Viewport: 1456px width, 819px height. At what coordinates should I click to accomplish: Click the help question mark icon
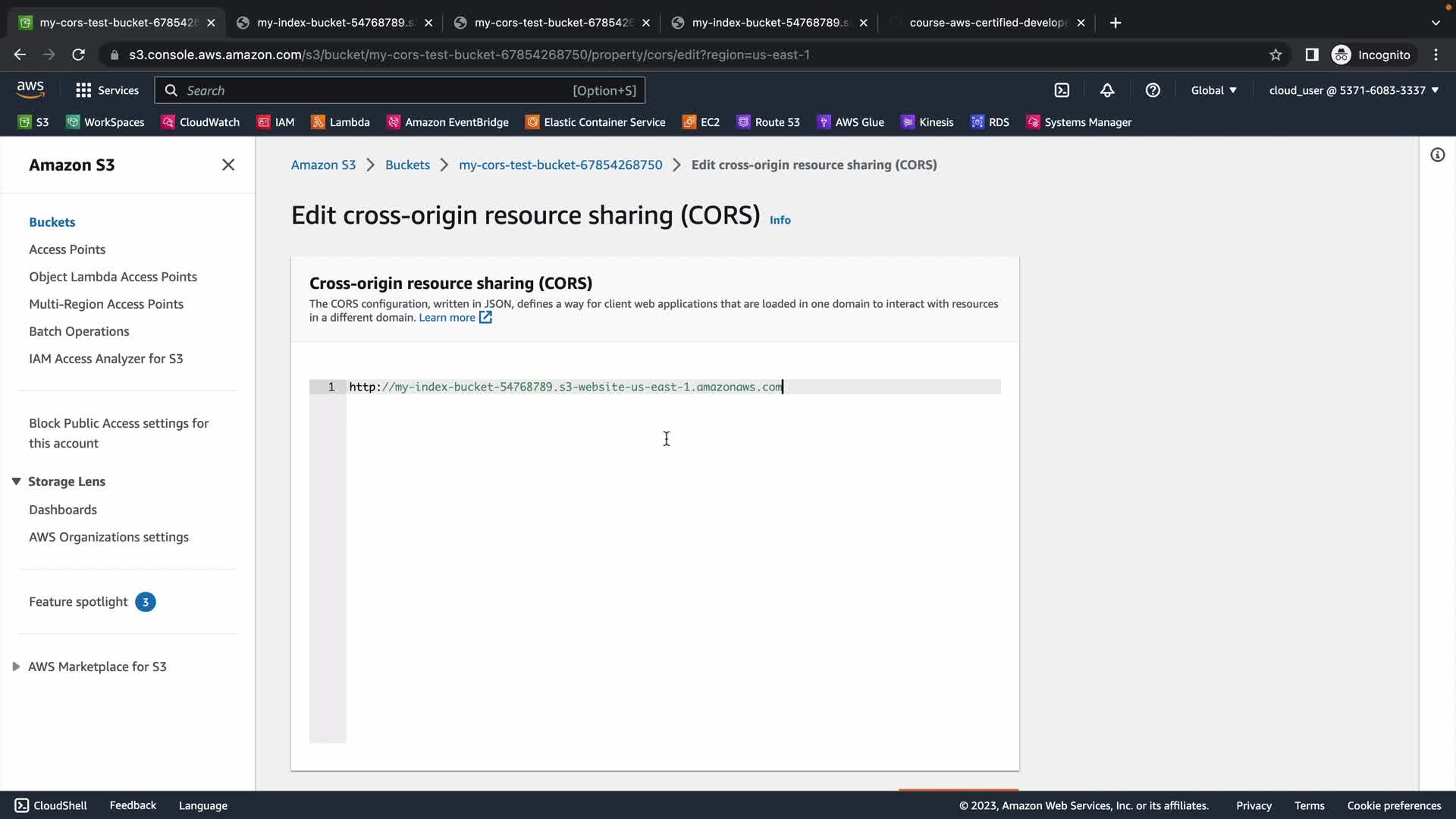pyautogui.click(x=1153, y=90)
